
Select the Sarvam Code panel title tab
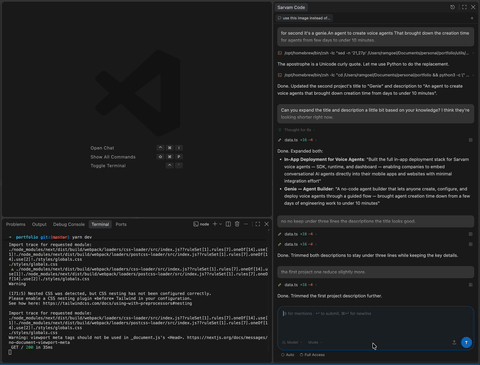click(291, 7)
